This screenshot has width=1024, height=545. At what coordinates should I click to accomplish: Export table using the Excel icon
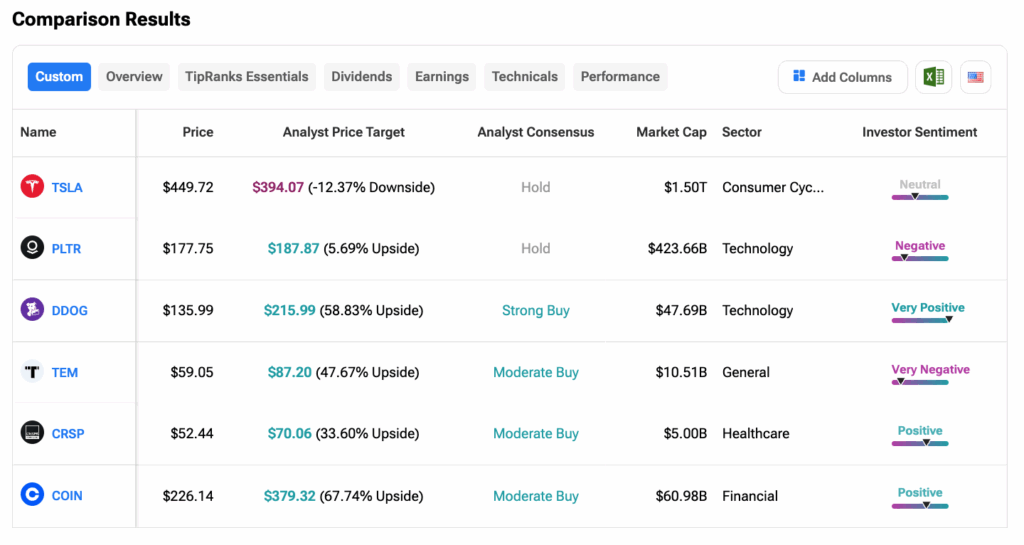pyautogui.click(x=933, y=77)
